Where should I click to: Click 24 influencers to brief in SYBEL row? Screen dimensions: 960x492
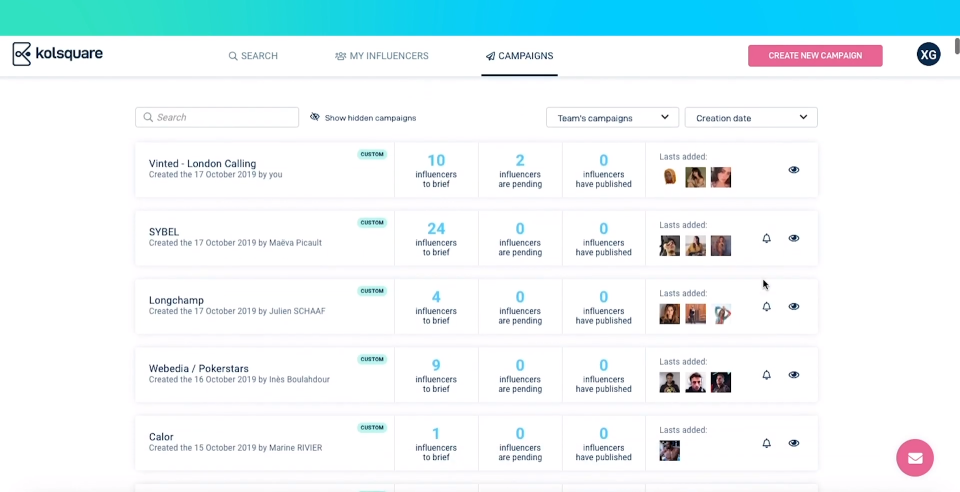[436, 239]
